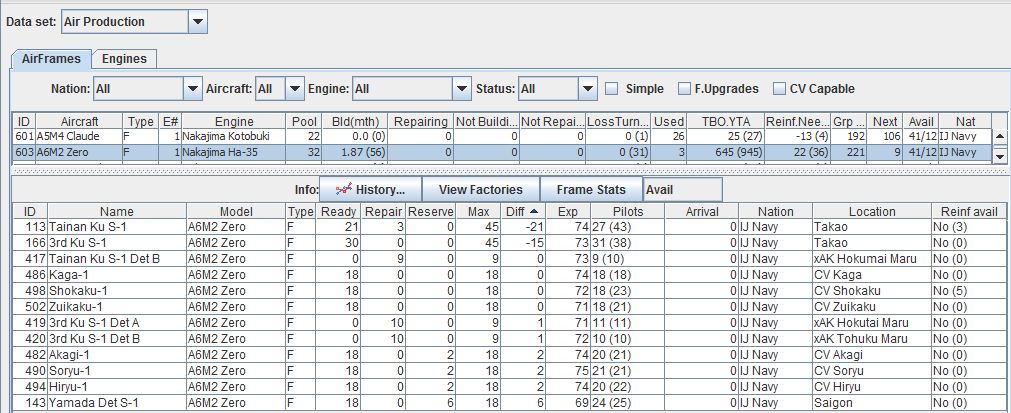
Task: Expand the Engine filter dropdown
Action: pyautogui.click(x=462, y=89)
